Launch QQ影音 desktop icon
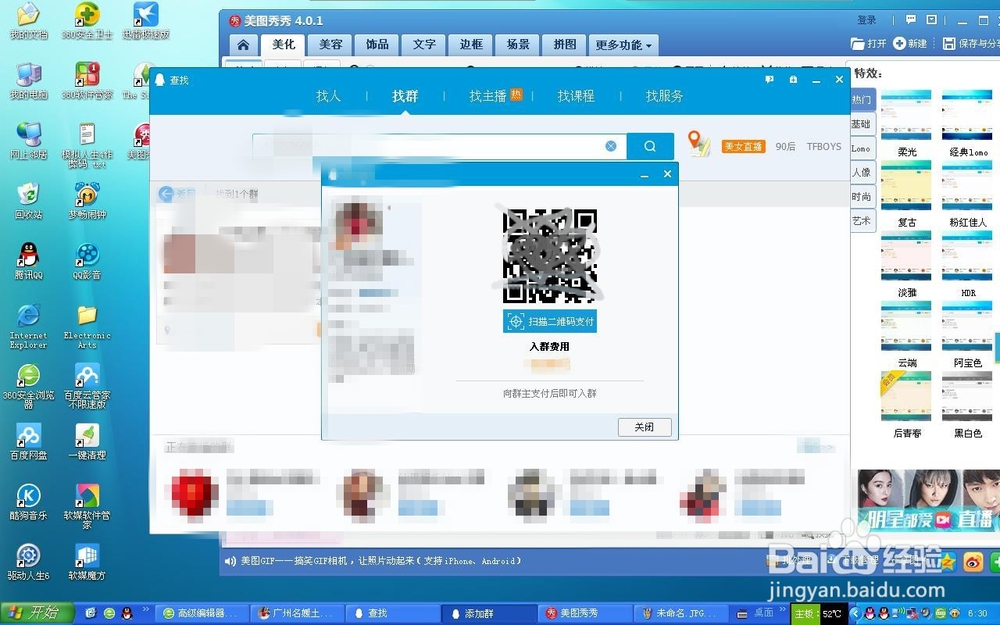The image size is (1000, 625). coord(87,261)
